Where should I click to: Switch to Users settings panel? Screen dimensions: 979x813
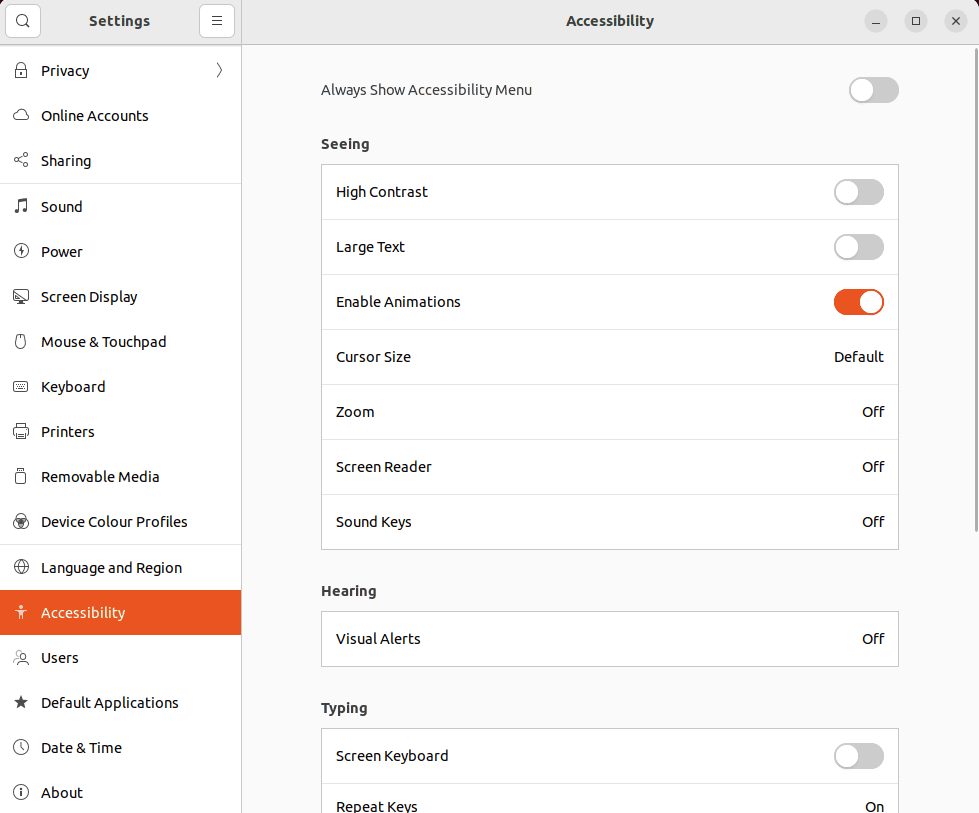coord(121,658)
